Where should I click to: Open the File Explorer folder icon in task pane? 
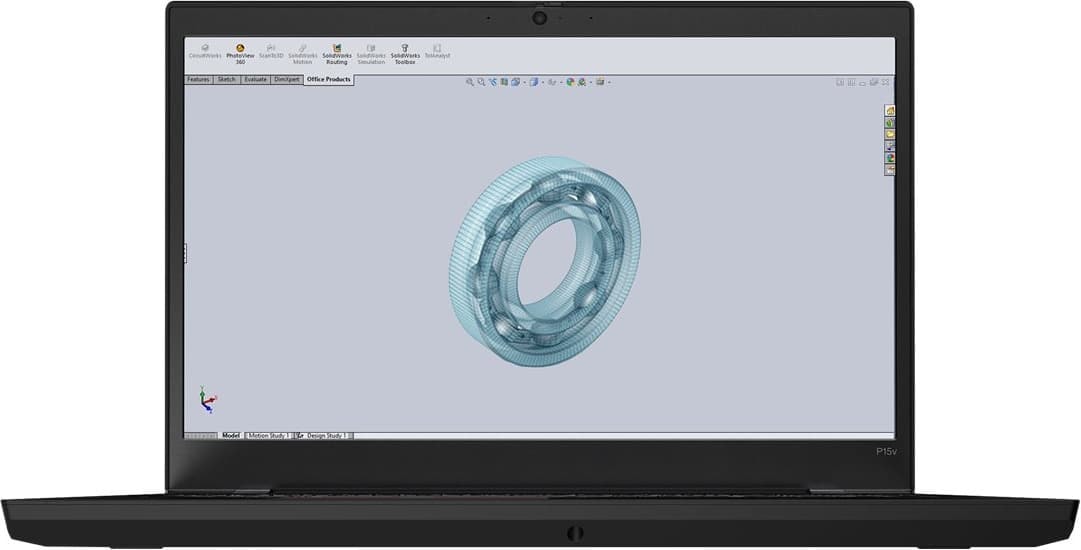tap(890, 134)
